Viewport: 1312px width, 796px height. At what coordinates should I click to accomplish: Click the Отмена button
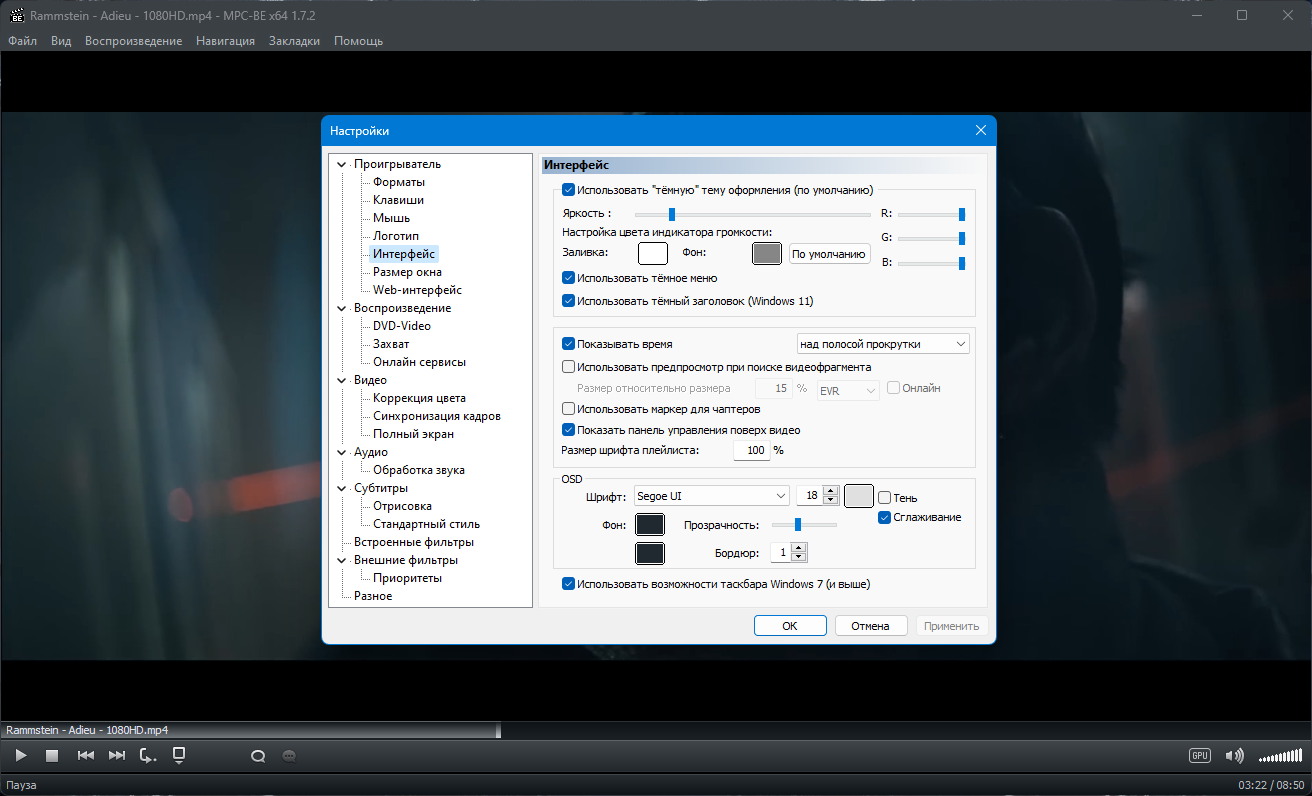point(870,626)
